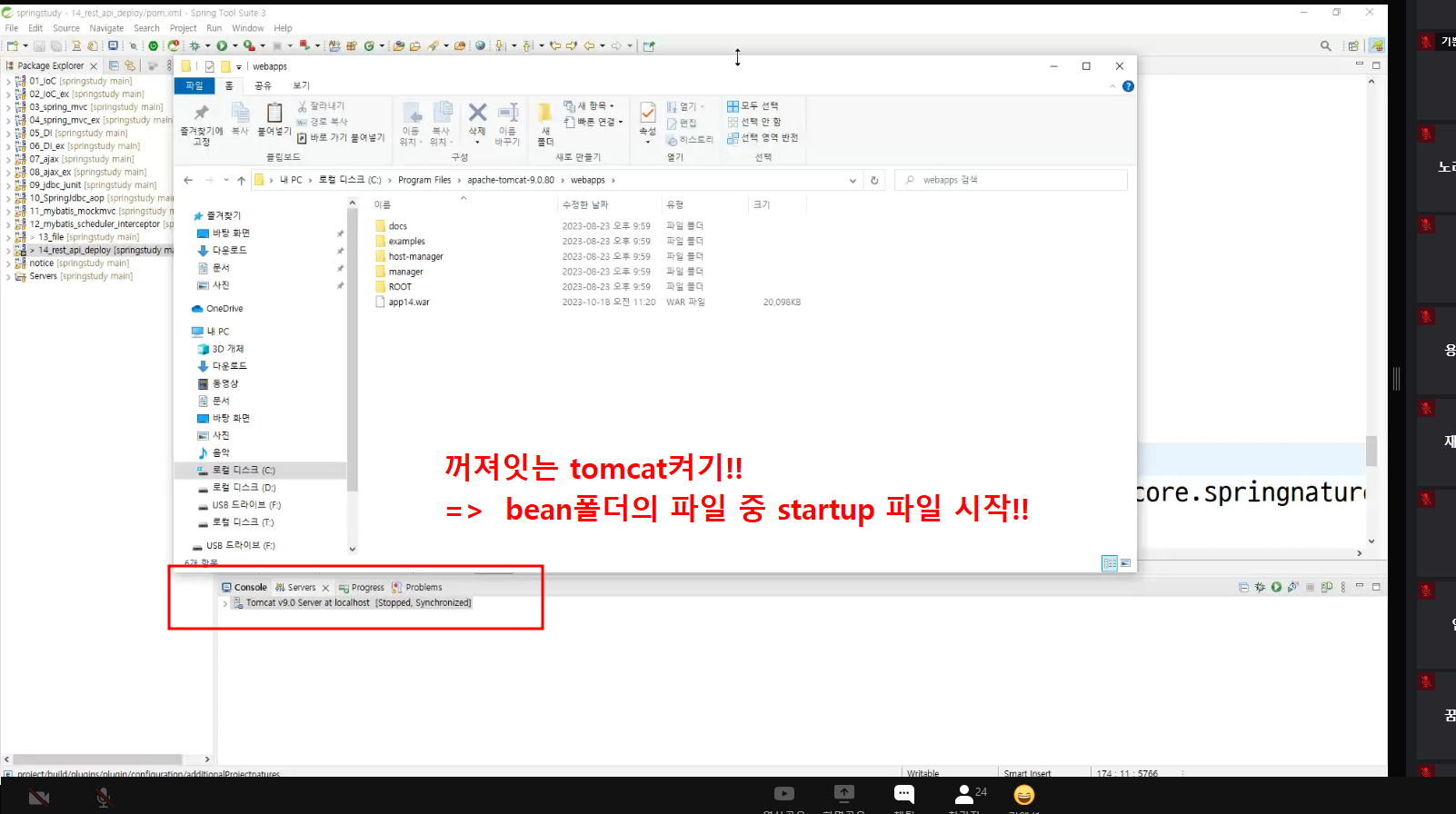Viewport: 1456px width, 814px height.
Task: Click apache-tomcat-9.0.80 in address breadcrumb
Action: 511,180
